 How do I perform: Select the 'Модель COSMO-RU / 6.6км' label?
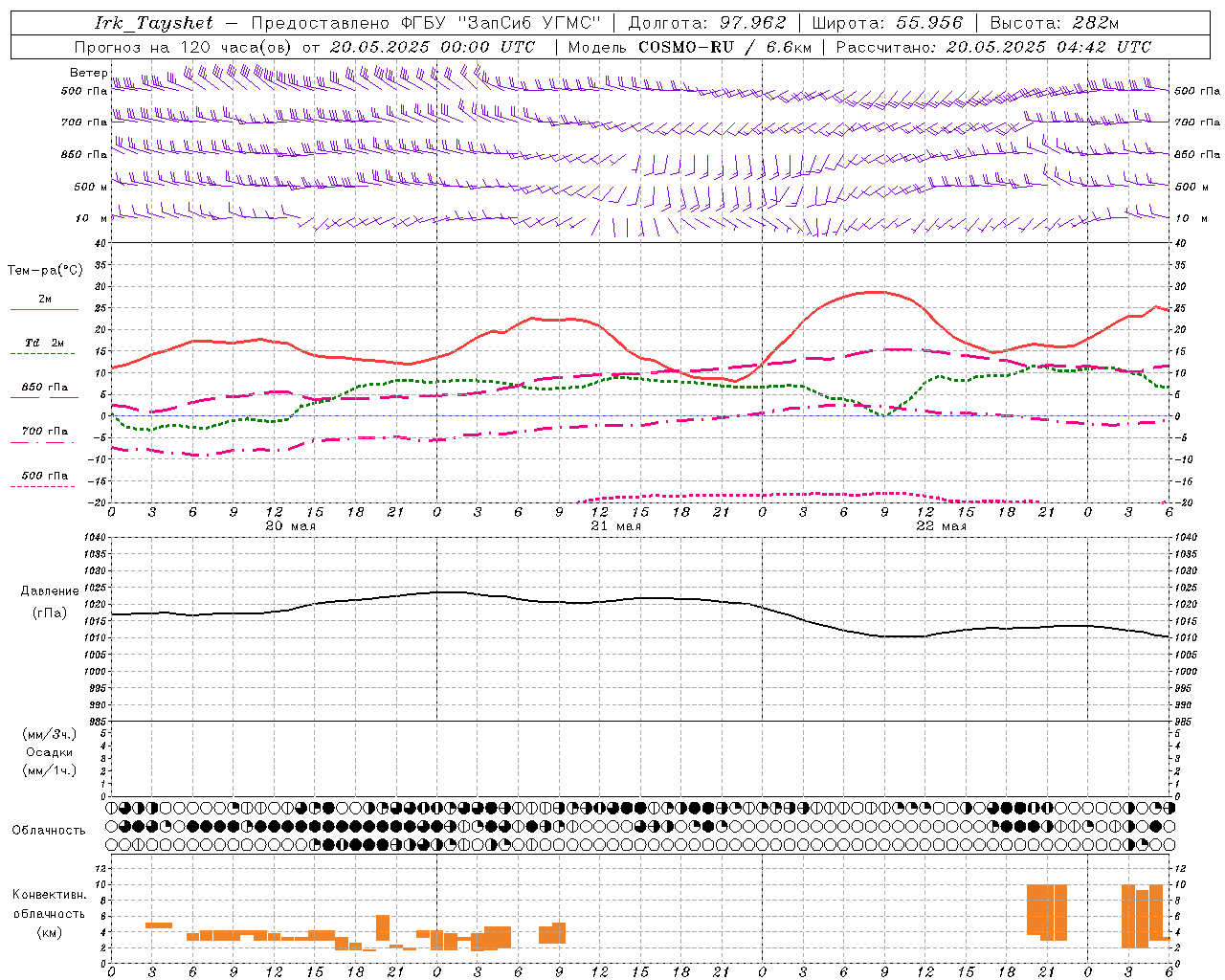tap(689, 47)
